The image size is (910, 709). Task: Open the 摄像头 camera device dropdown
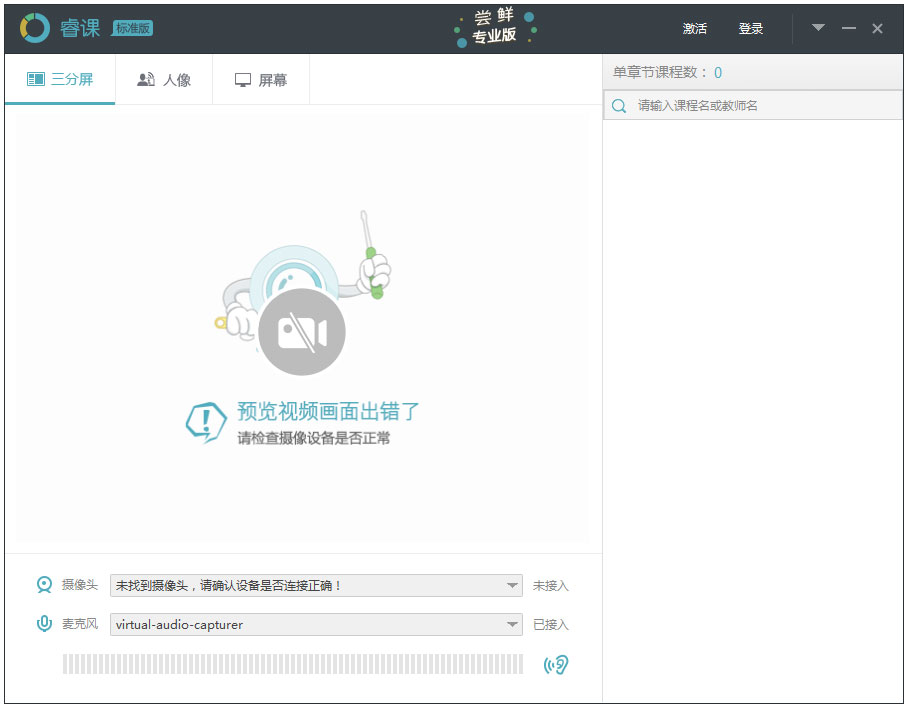click(316, 585)
